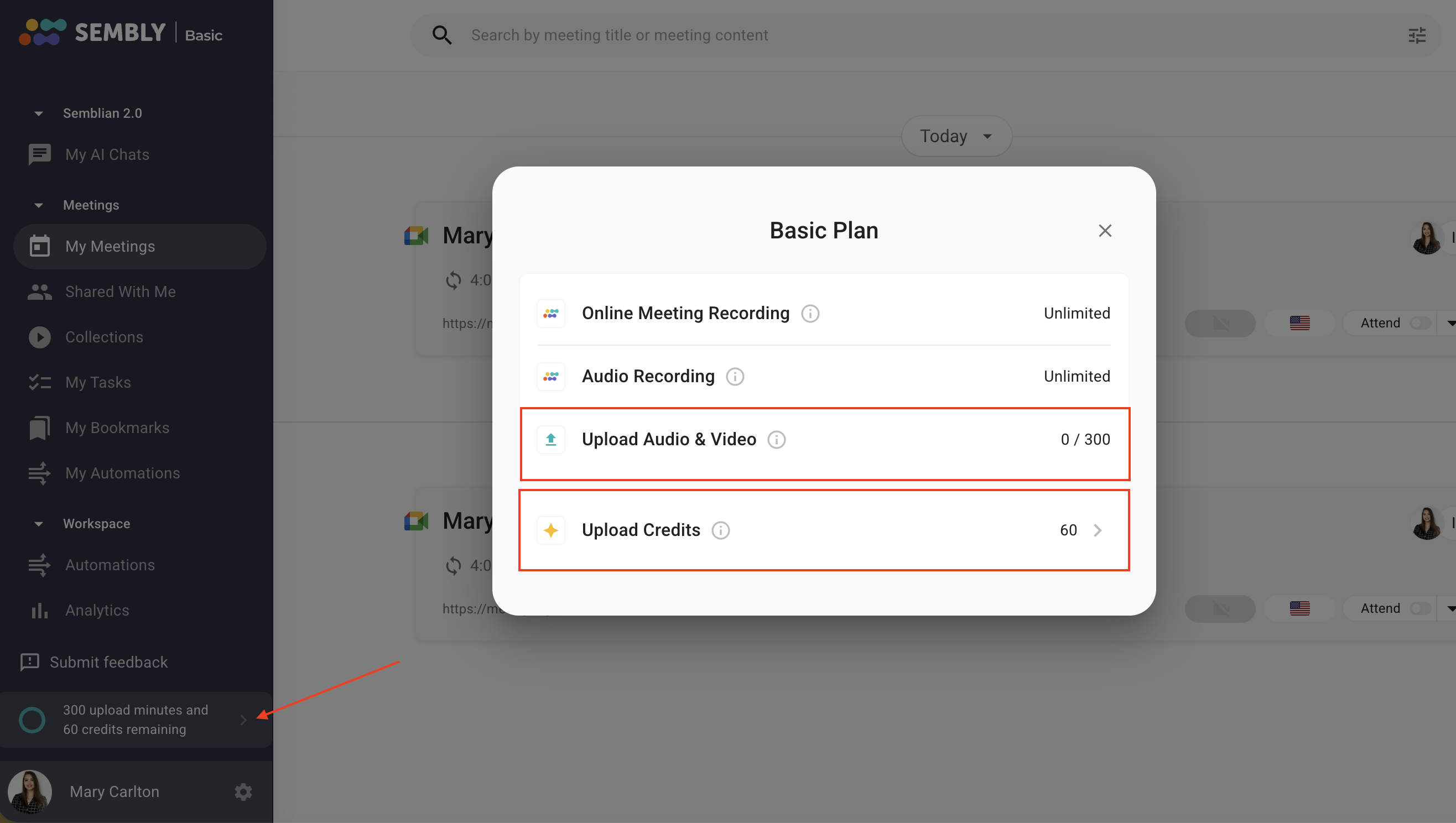
Task: Toggle Attend switch on the first meeting
Action: 1419,323
